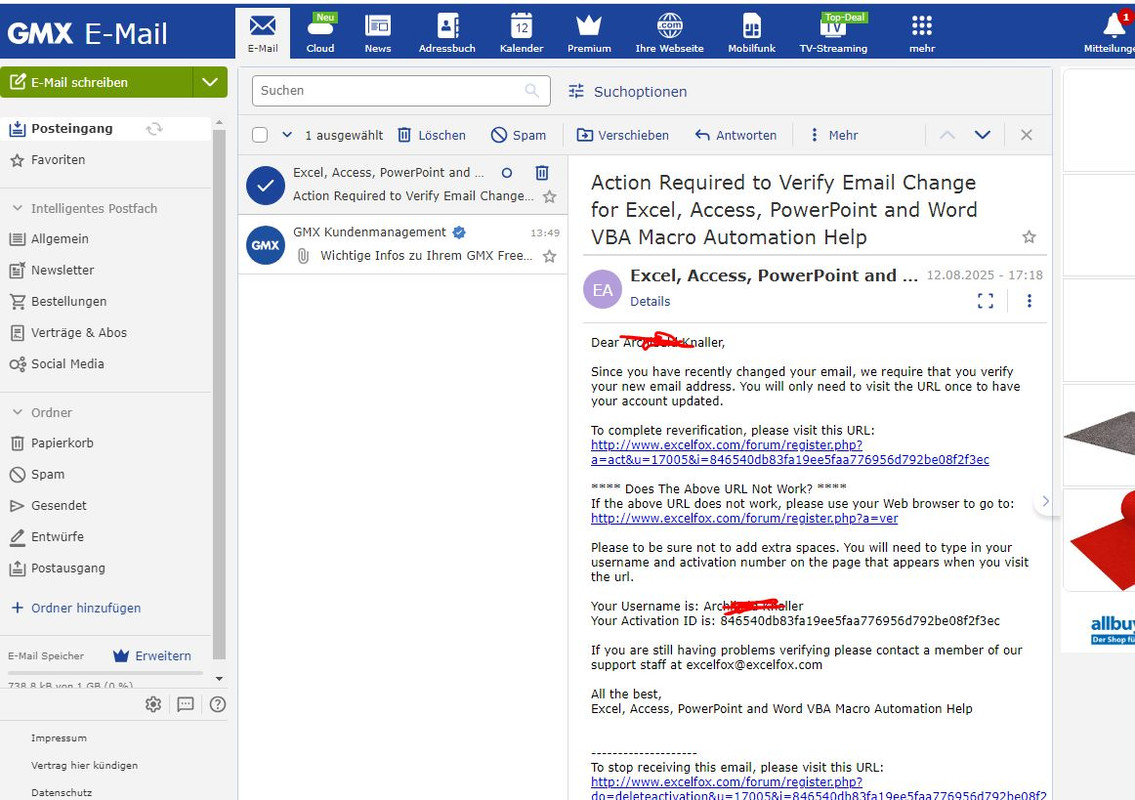Open the selection dropdown next to the checkbox
This screenshot has width=1135, height=800.
point(287,135)
